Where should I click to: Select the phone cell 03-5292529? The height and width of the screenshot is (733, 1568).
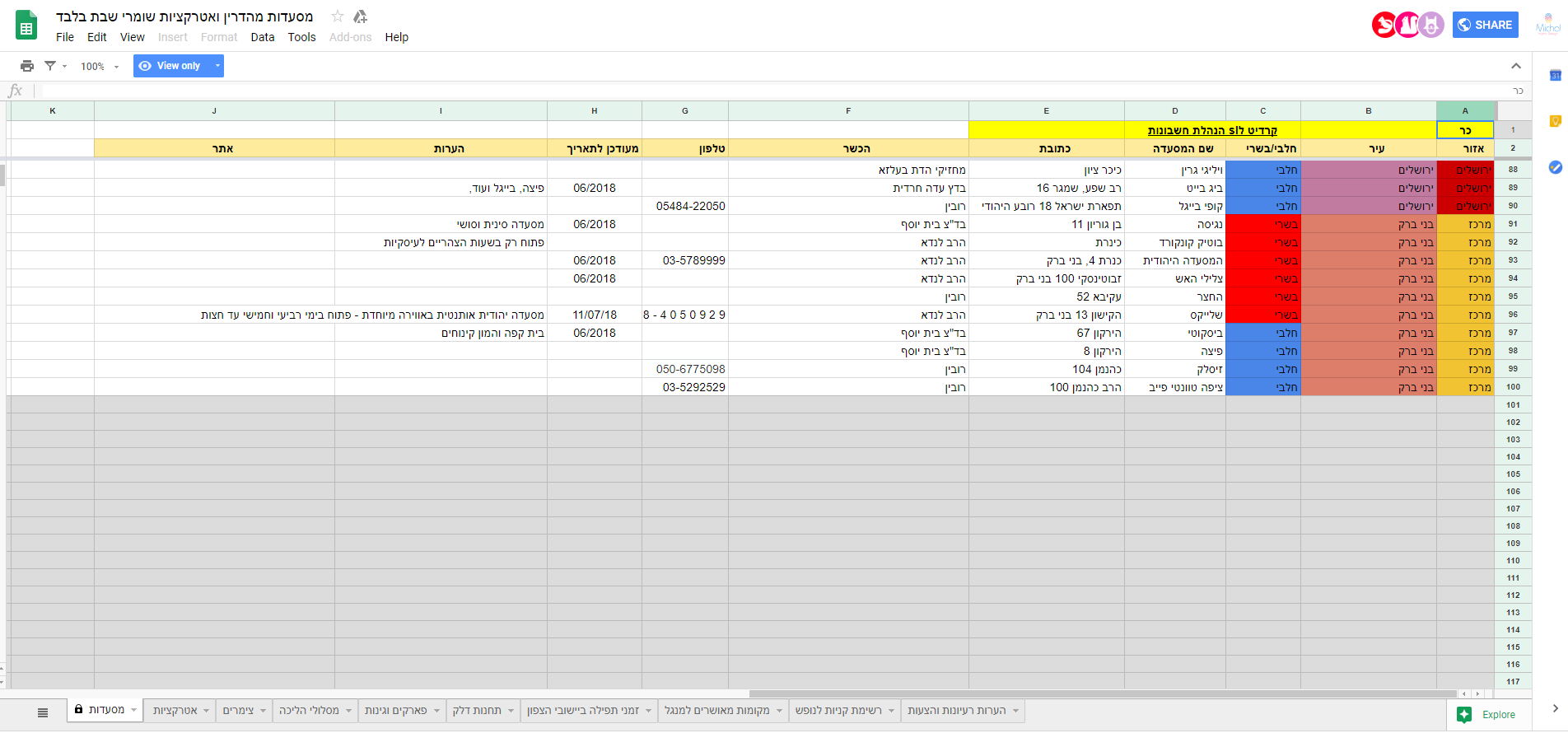[x=685, y=387]
